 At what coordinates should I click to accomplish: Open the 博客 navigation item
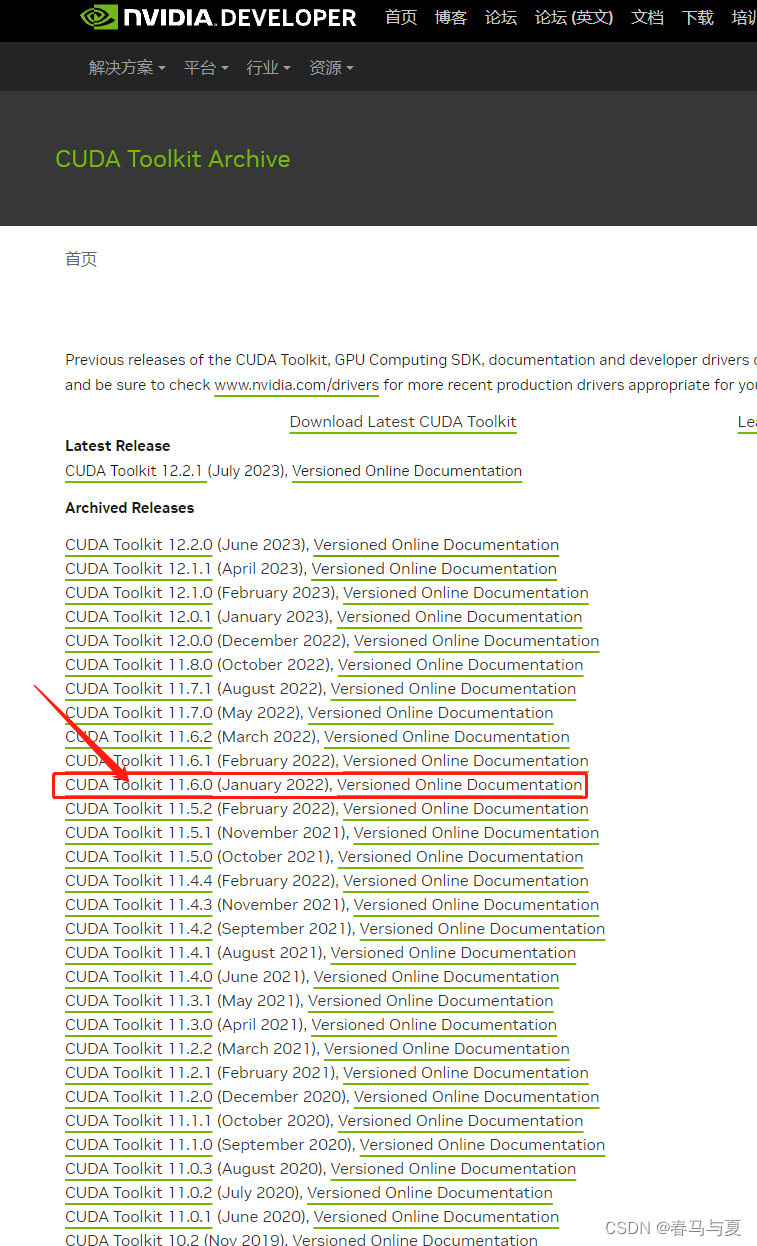451,18
